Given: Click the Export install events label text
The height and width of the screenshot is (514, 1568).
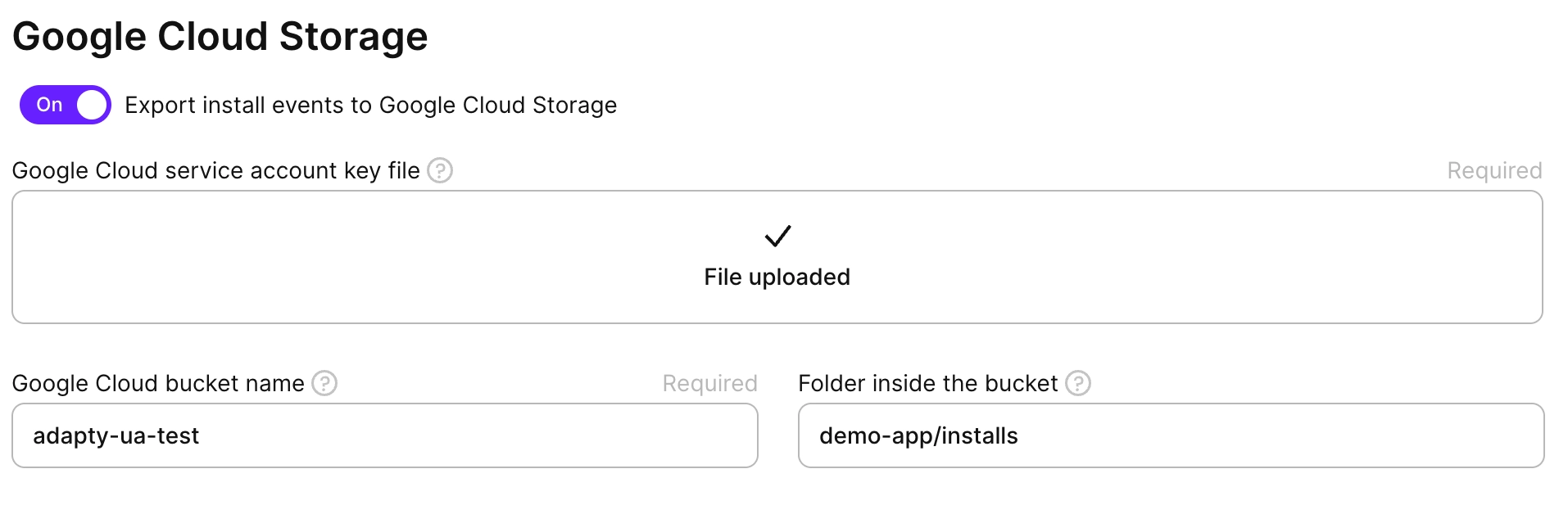Looking at the screenshot, I should pyautogui.click(x=370, y=104).
